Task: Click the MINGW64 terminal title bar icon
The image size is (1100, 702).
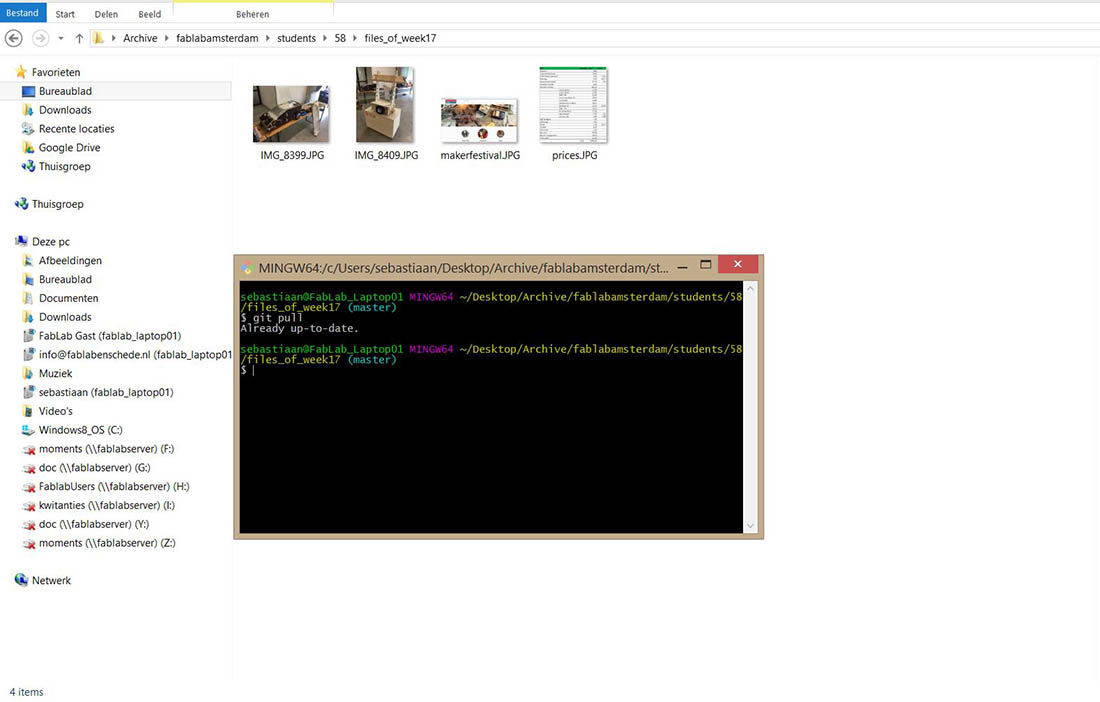Action: point(247,268)
